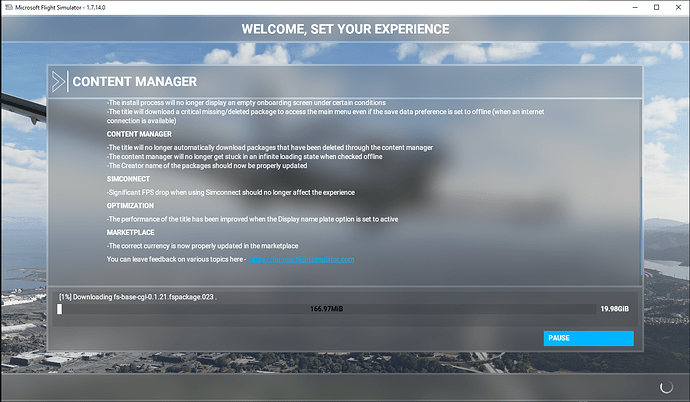Screen dimensions: 690x402
Task: Click the 'Creator name of the packages' line
Action: click(x=207, y=166)
